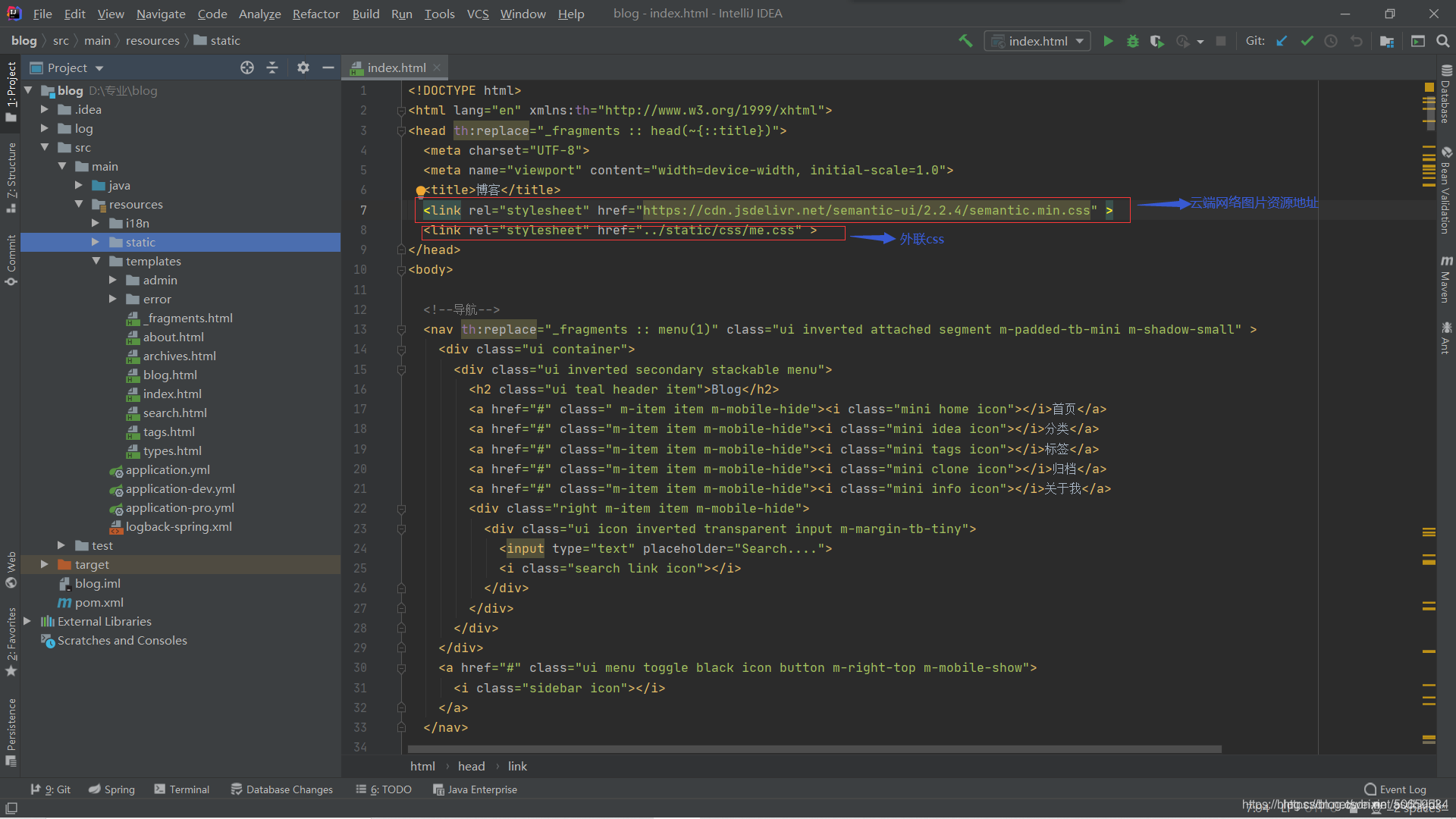Open the _fragments.html file

tap(188, 318)
